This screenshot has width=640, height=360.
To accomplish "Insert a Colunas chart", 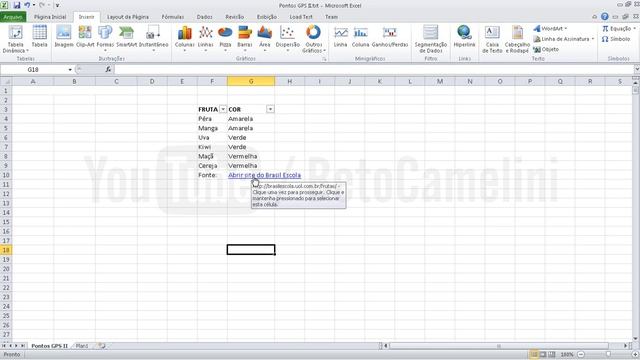I will (x=184, y=38).
